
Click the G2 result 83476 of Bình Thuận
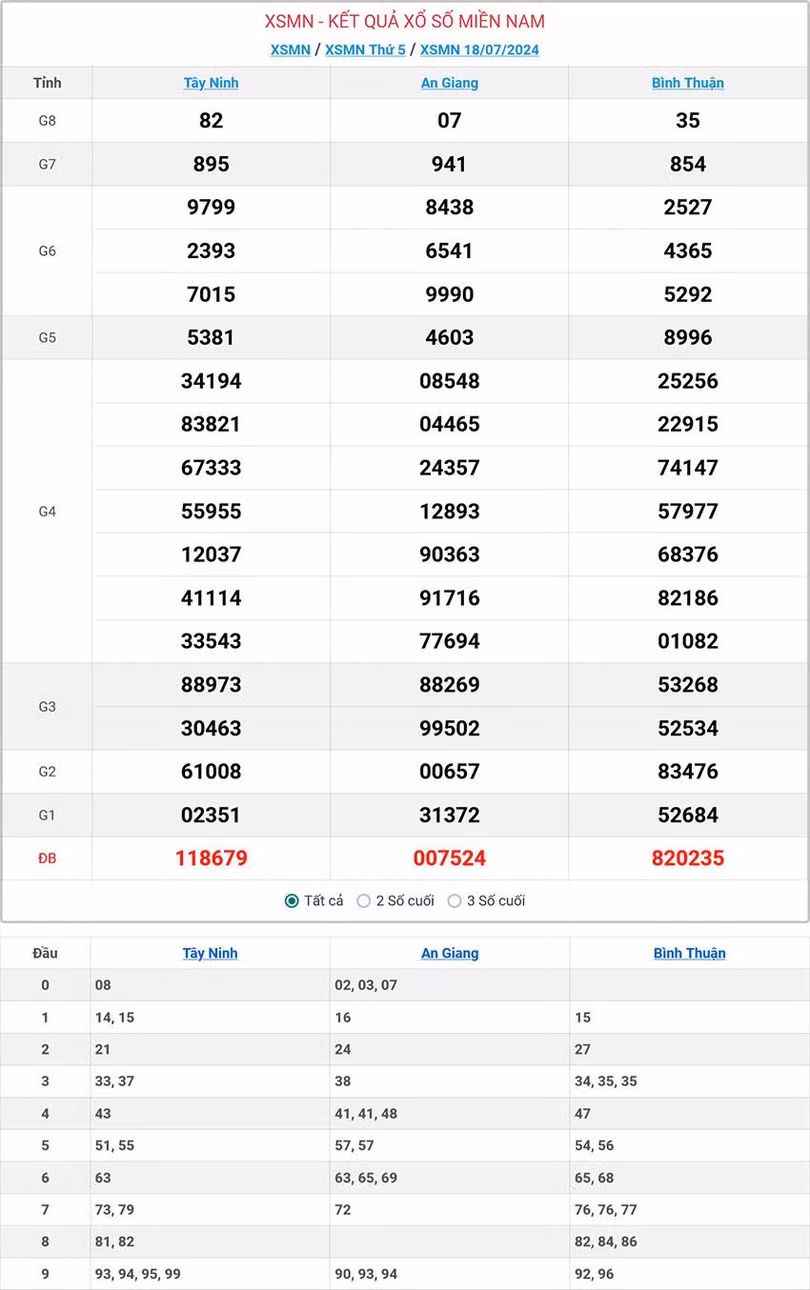click(688, 771)
